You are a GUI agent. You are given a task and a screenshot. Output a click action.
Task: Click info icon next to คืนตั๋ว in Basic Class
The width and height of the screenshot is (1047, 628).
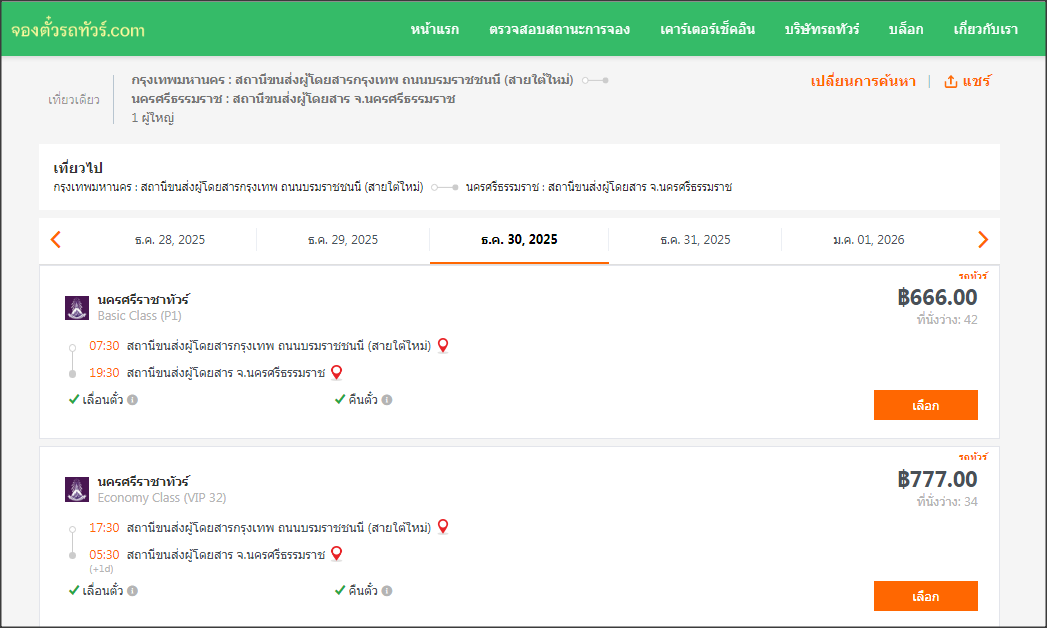click(387, 400)
